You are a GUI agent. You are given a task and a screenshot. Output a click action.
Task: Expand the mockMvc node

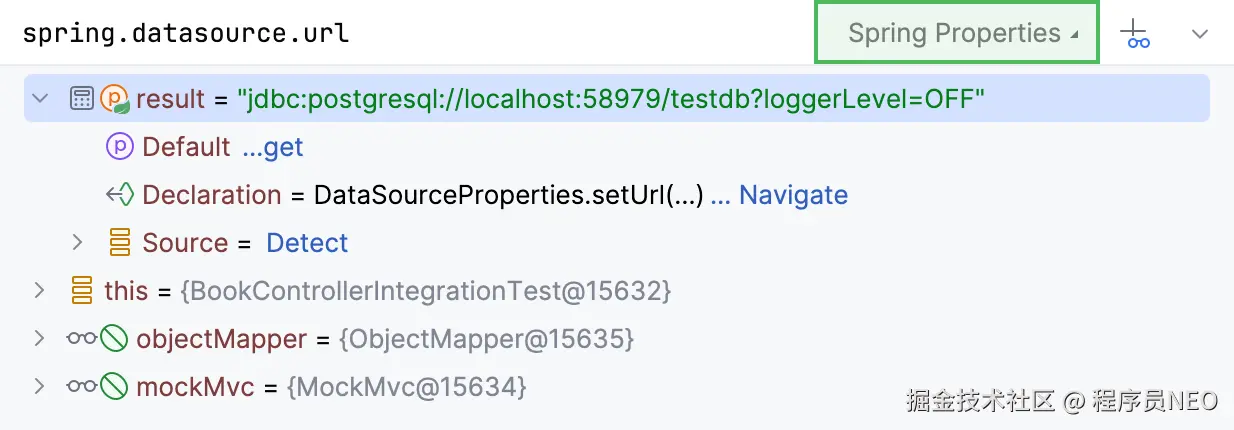pos(39,387)
